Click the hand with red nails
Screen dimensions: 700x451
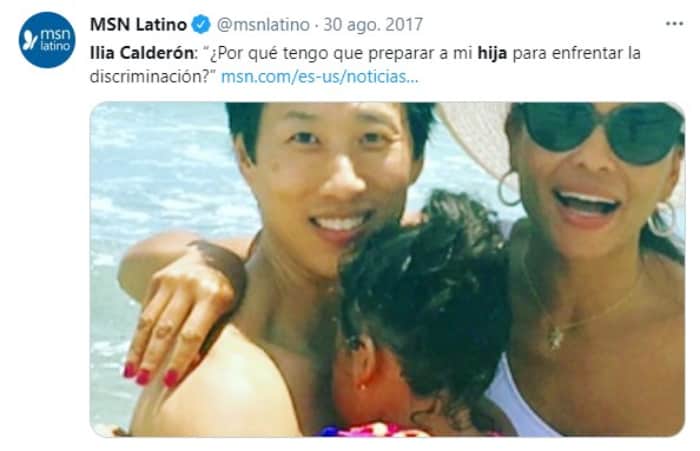tap(179, 322)
